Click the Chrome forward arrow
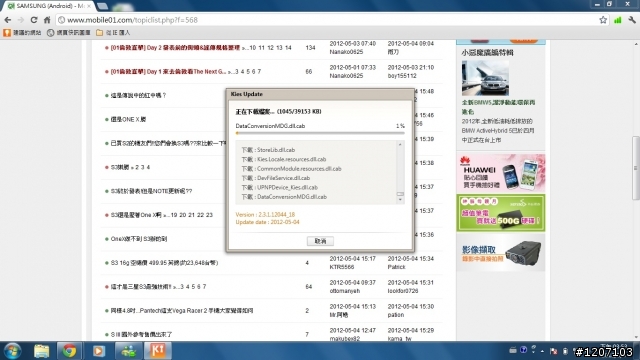The width and height of the screenshot is (640, 360). click(21, 20)
